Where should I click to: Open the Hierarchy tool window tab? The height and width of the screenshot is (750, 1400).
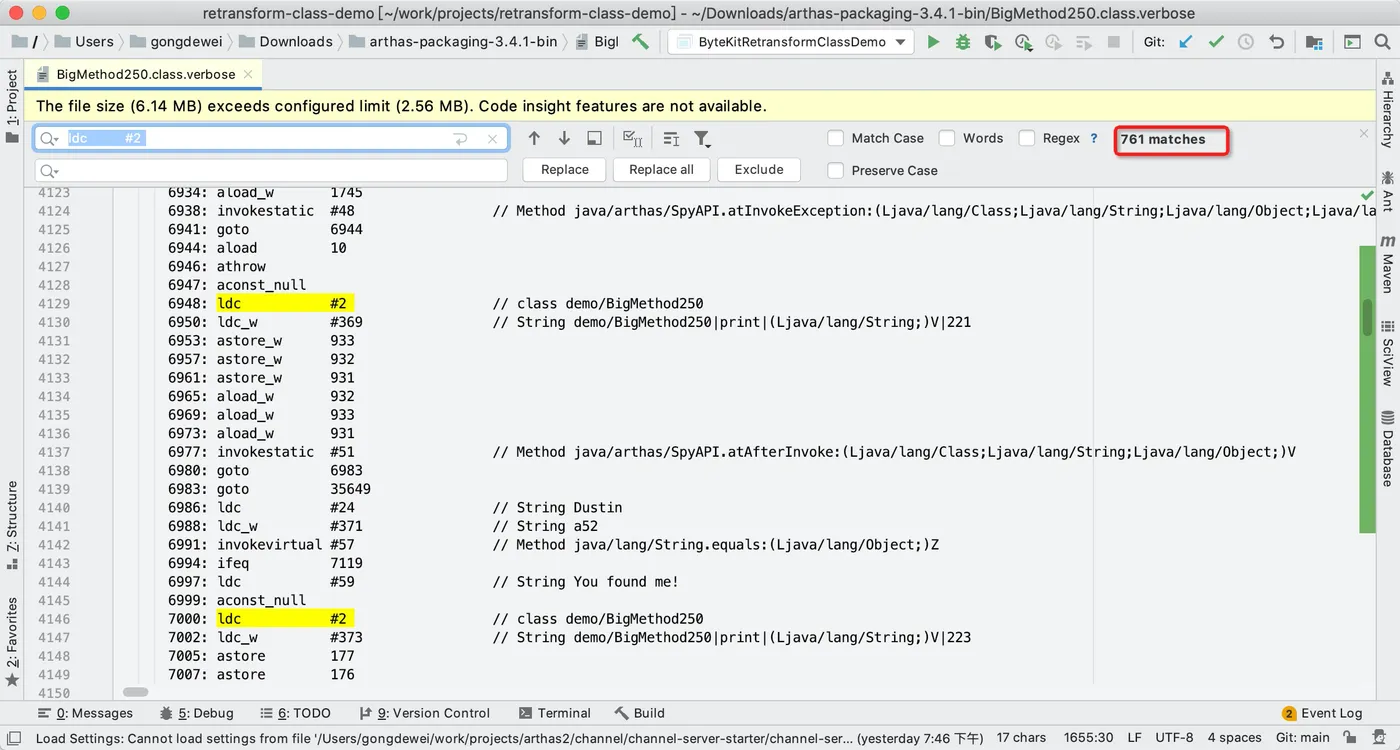(x=1388, y=109)
